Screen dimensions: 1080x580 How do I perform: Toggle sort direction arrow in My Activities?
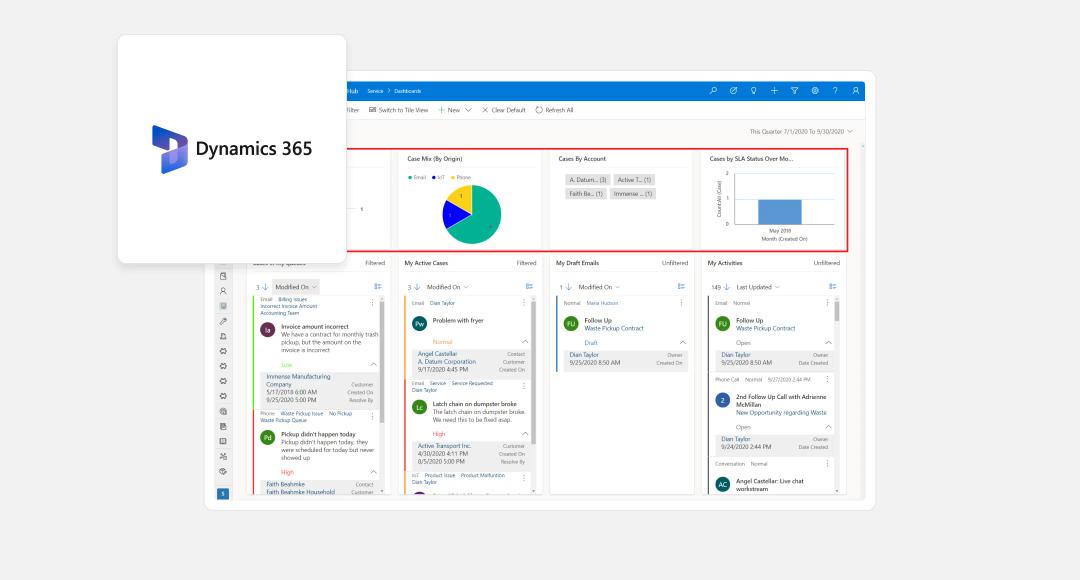pyautogui.click(x=727, y=287)
